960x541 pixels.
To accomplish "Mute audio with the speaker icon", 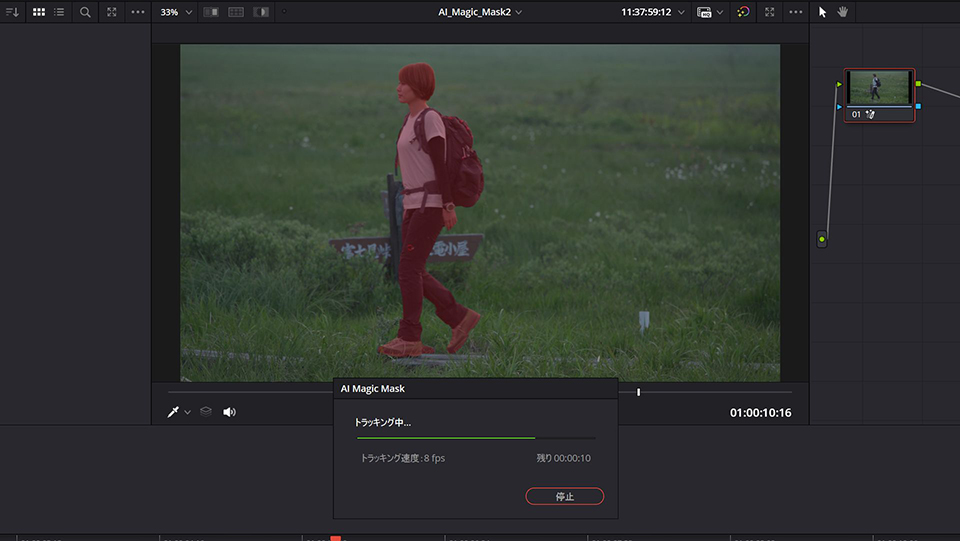I will [229, 412].
